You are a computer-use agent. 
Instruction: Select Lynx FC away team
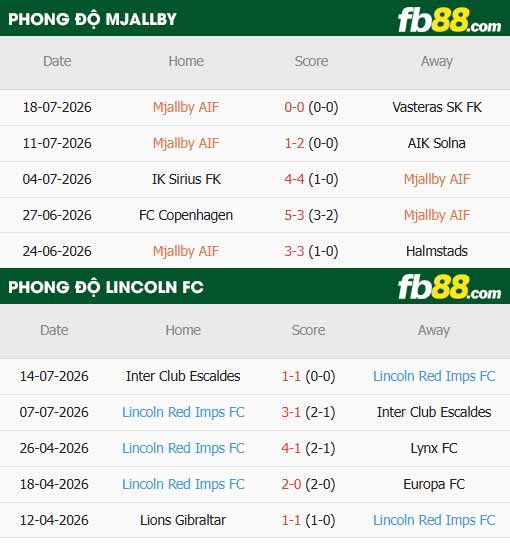click(x=434, y=448)
